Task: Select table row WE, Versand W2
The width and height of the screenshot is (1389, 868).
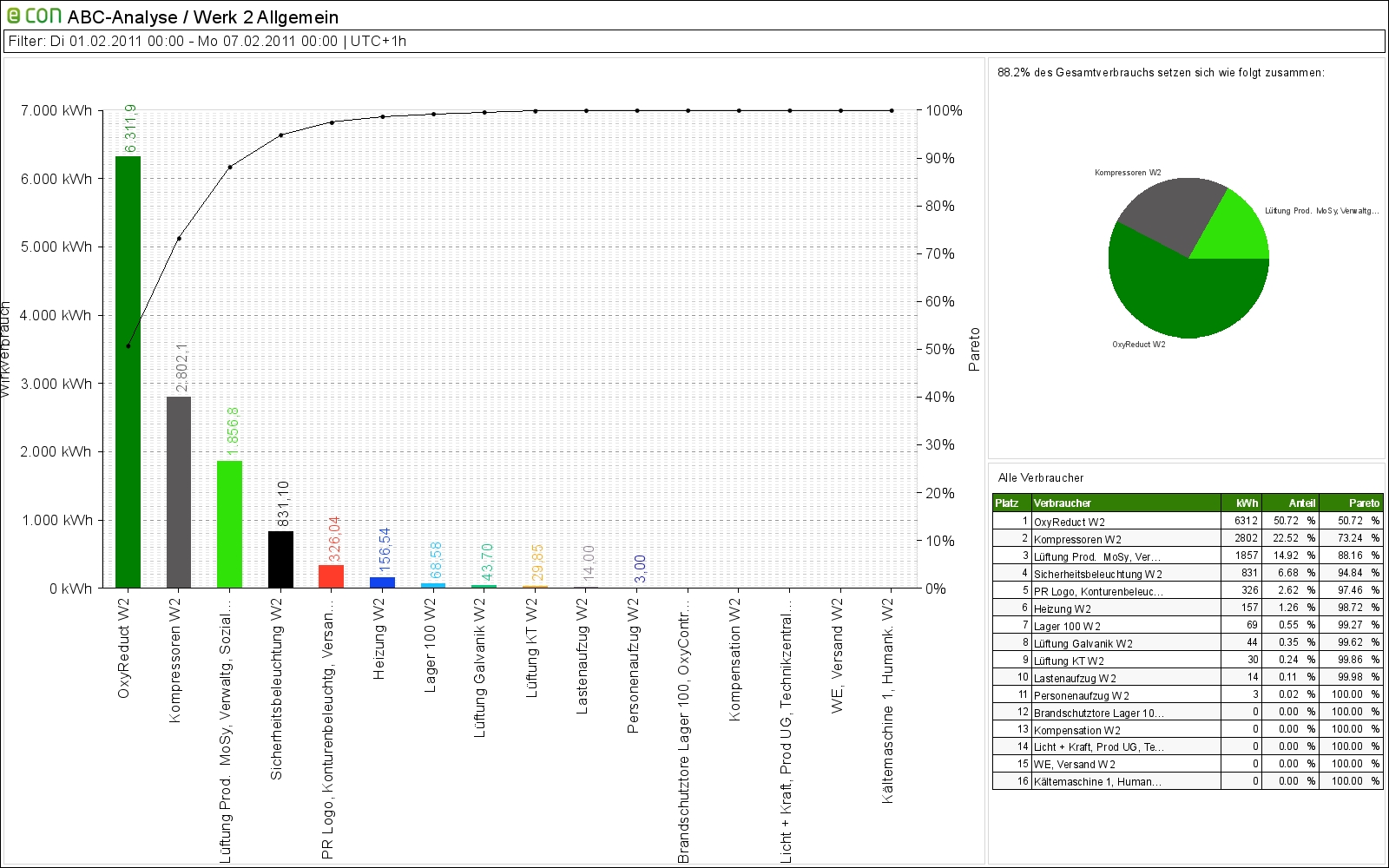Action: click(x=1188, y=764)
